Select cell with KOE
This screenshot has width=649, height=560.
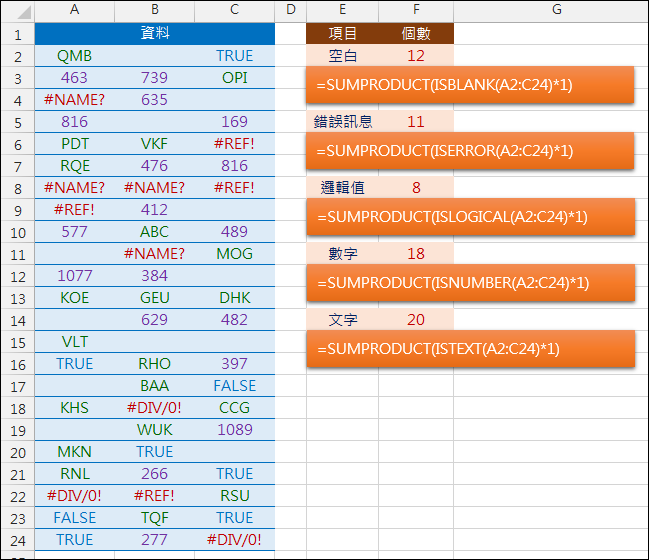click(x=75, y=298)
